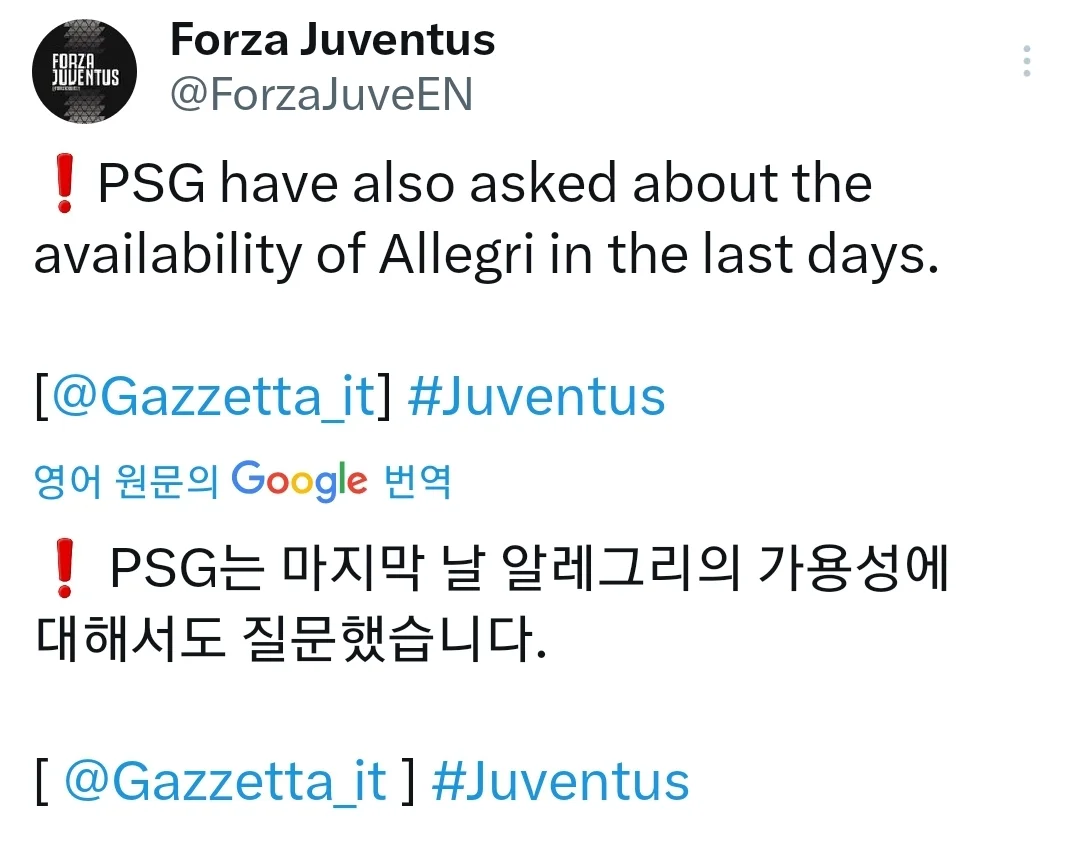Click the red exclamation emoji before Korean text

coord(66,574)
